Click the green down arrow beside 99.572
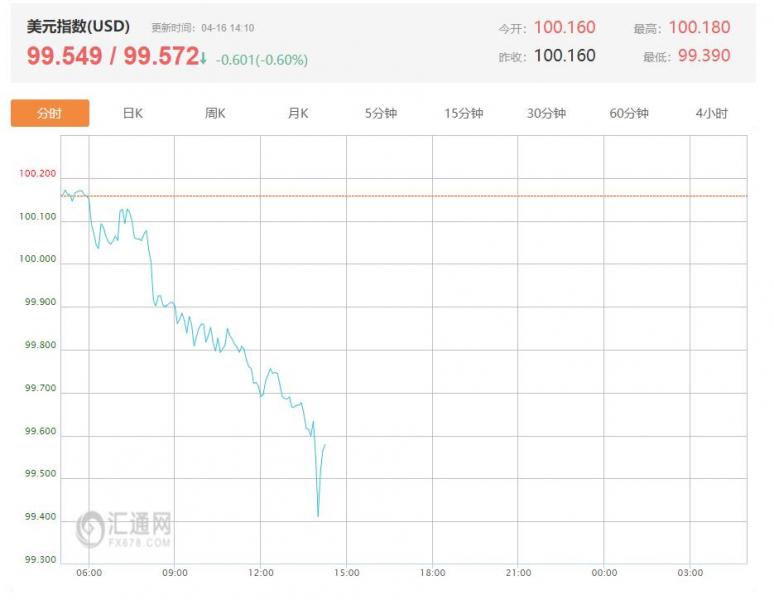Image resolution: width=774 pixels, height=600 pixels. 203,58
